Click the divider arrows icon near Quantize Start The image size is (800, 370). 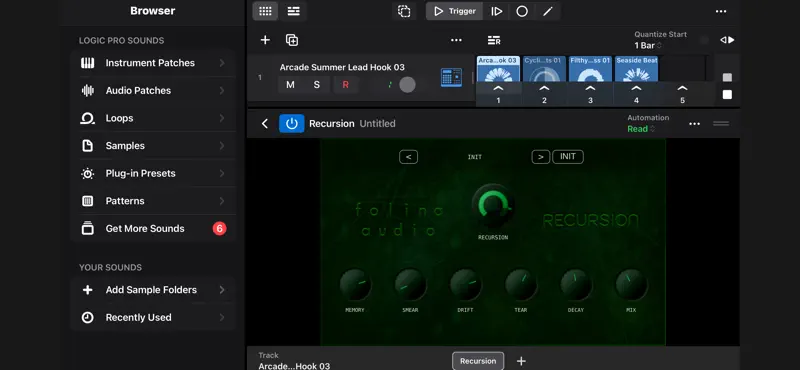tap(727, 40)
